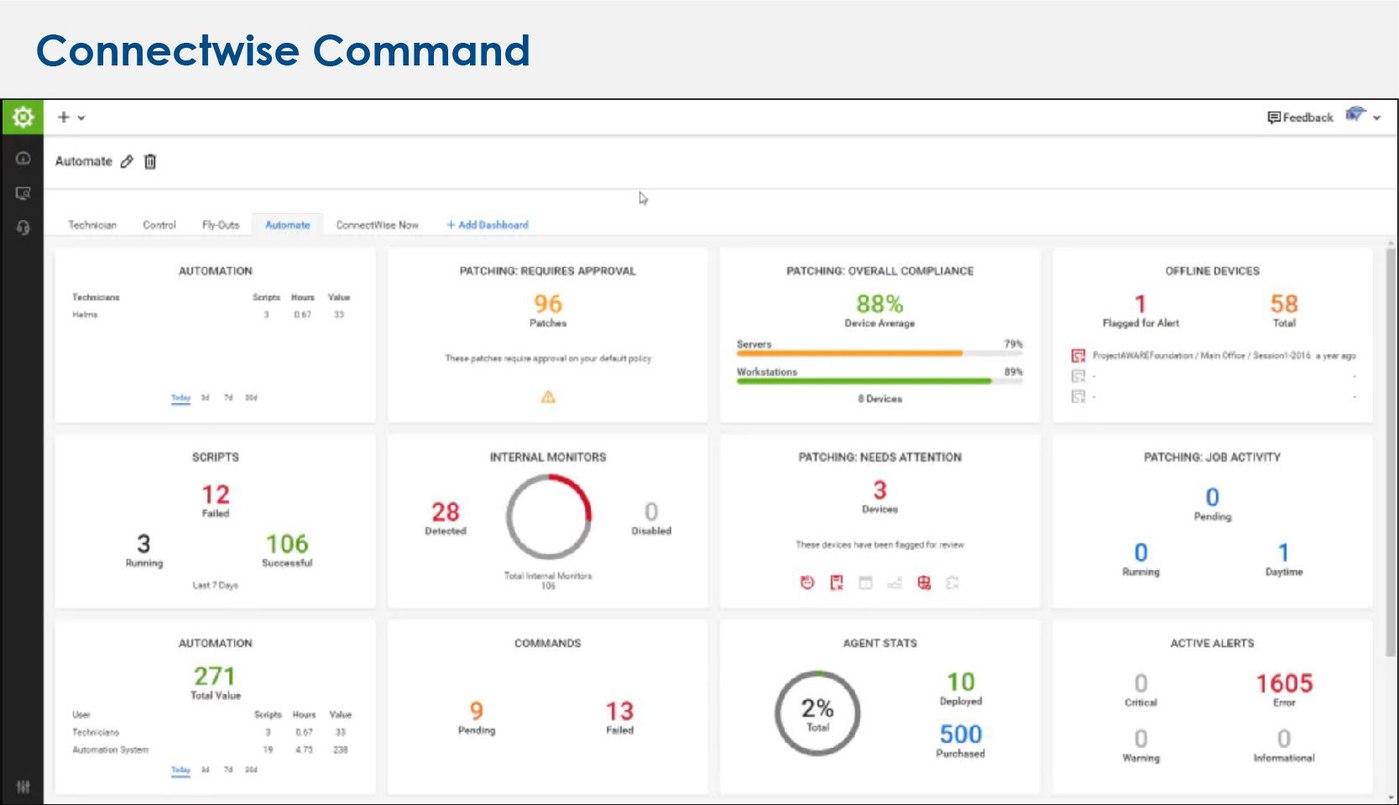Click the 2% Agent Stats donut chart
The width and height of the screenshot is (1399, 805).
point(818,712)
